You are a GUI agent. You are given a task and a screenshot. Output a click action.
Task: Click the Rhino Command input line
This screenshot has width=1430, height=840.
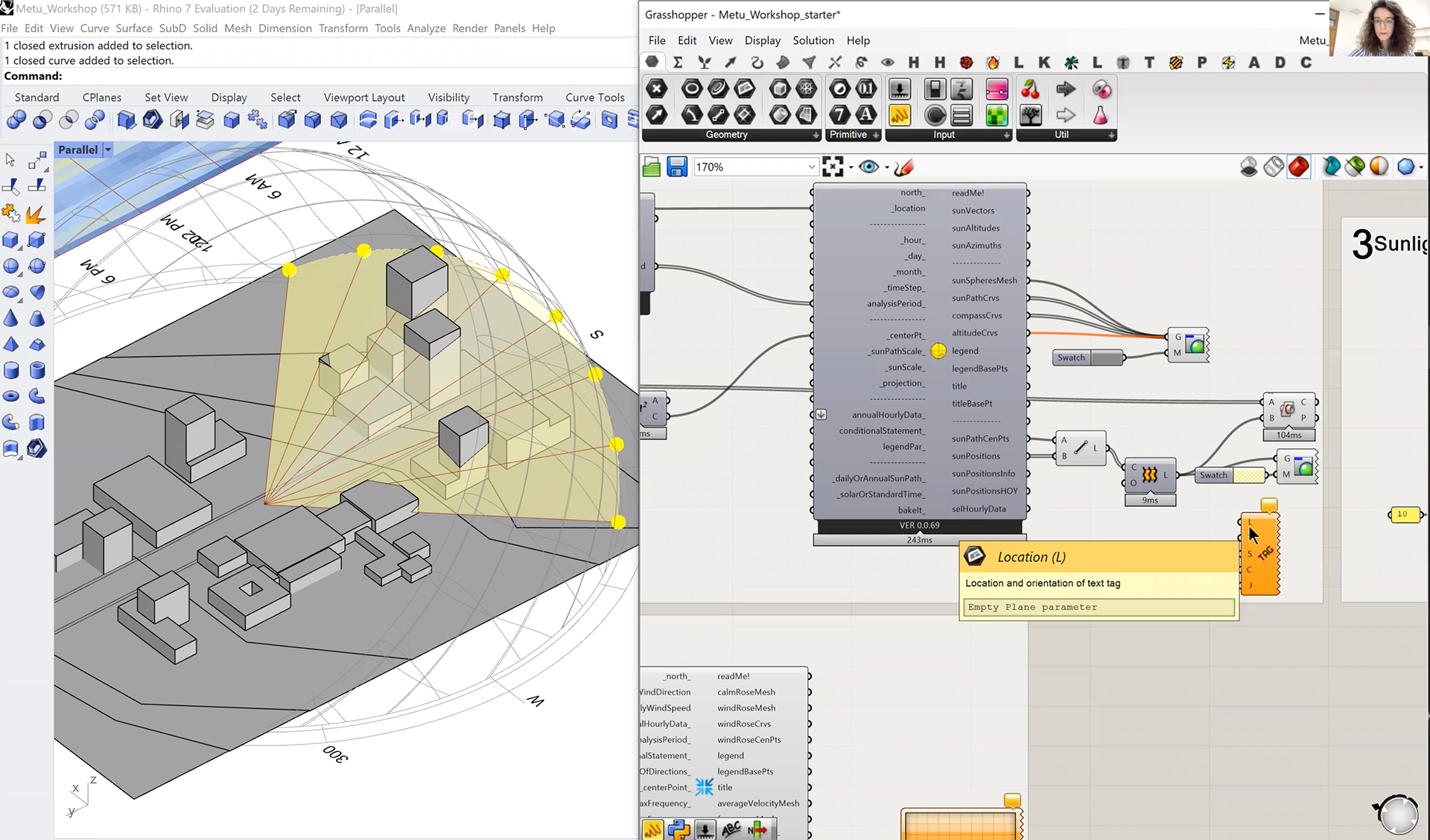pos(319,76)
